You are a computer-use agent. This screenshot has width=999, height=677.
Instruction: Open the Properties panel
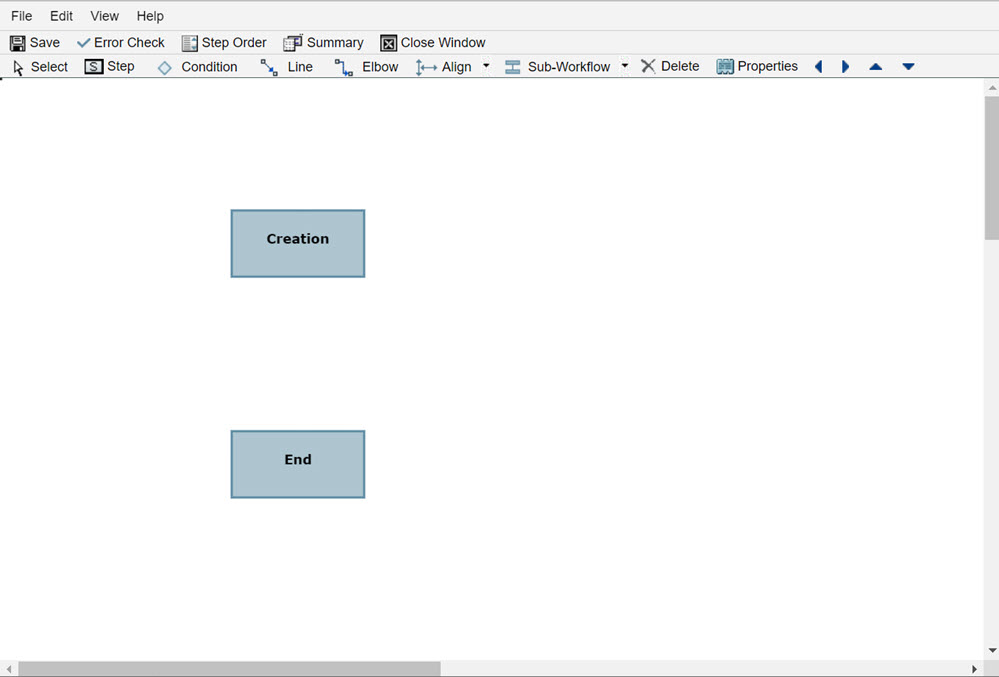pyautogui.click(x=757, y=66)
